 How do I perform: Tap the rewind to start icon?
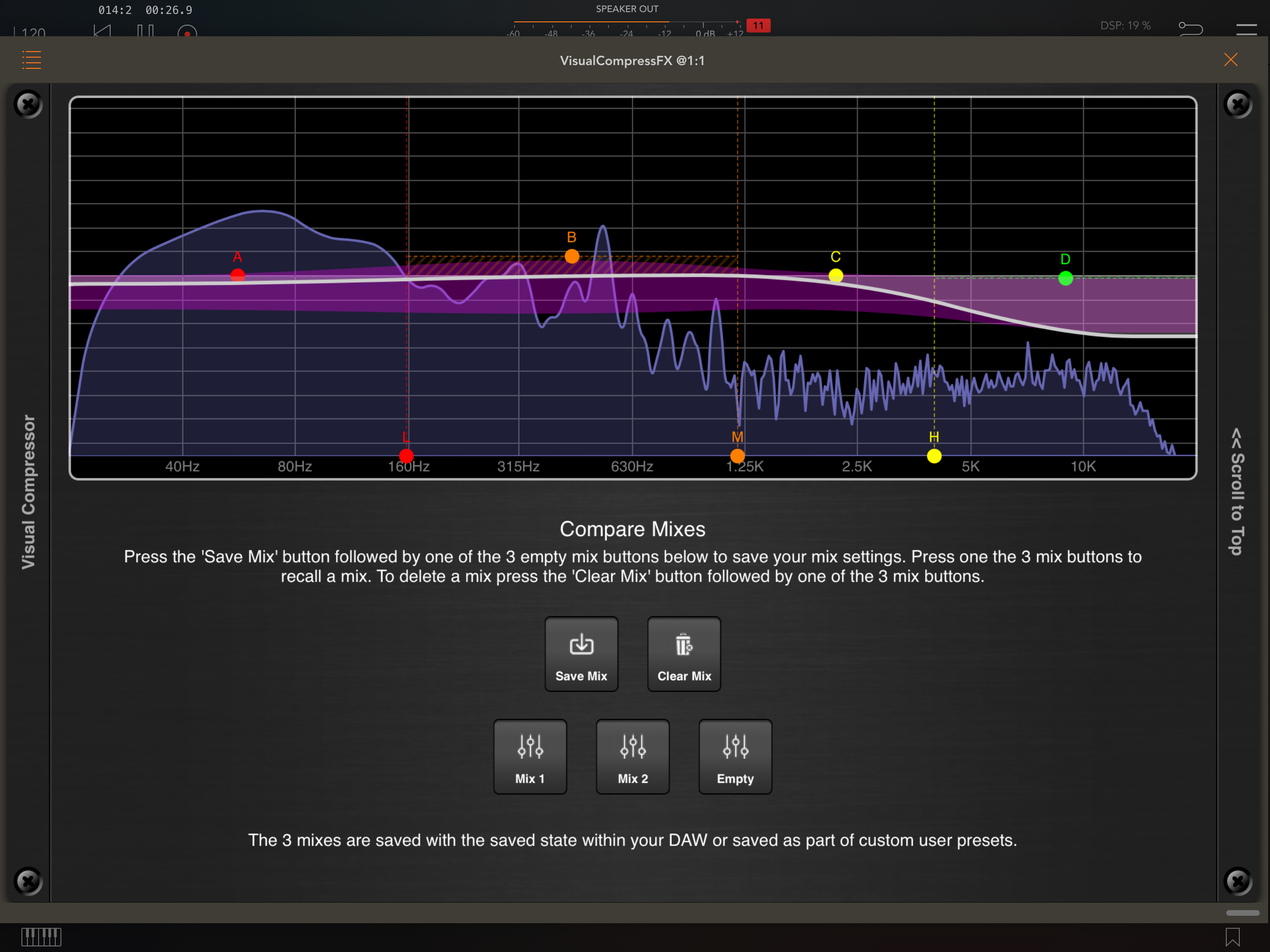click(x=102, y=31)
